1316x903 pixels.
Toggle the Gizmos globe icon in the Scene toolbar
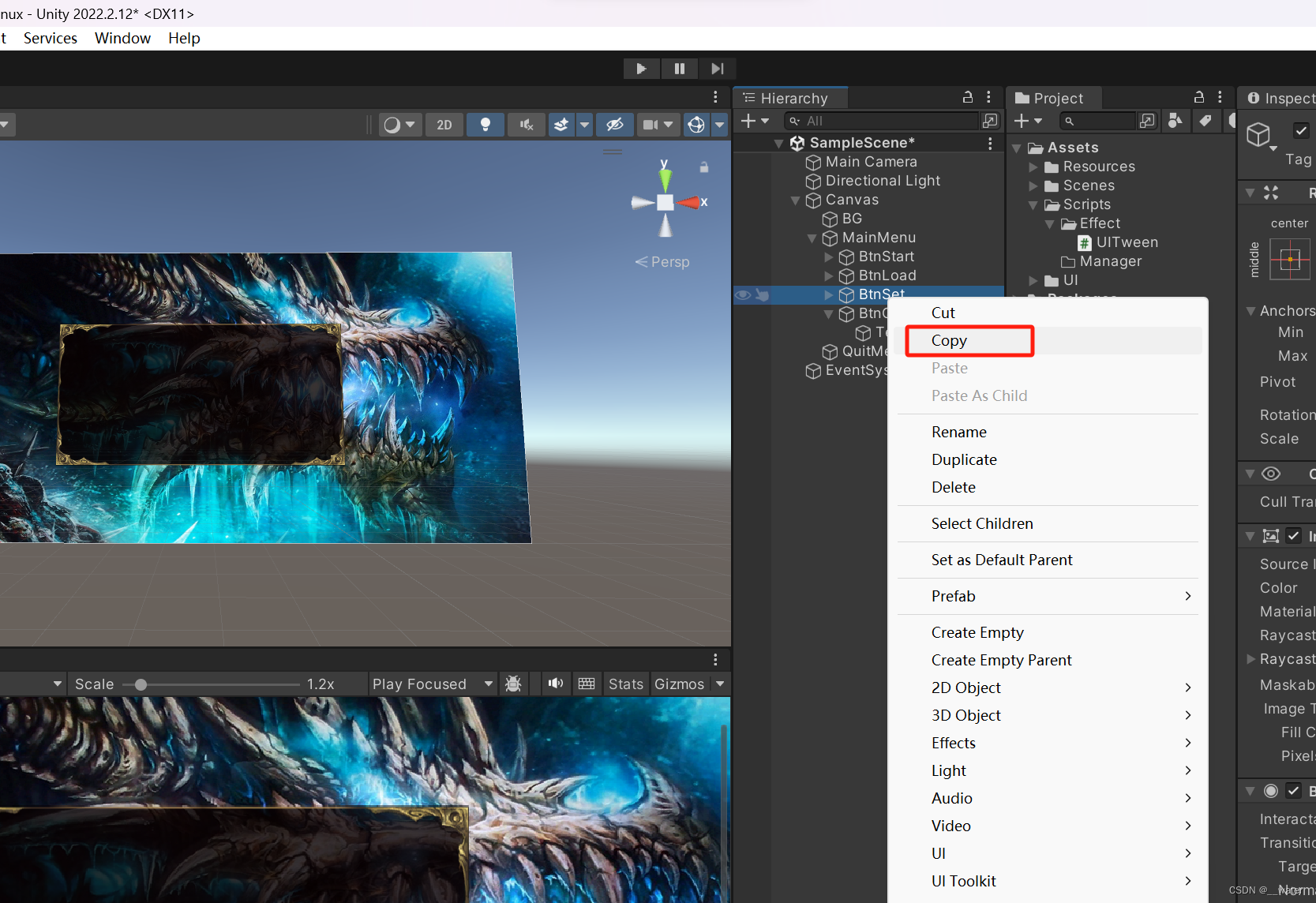point(695,125)
